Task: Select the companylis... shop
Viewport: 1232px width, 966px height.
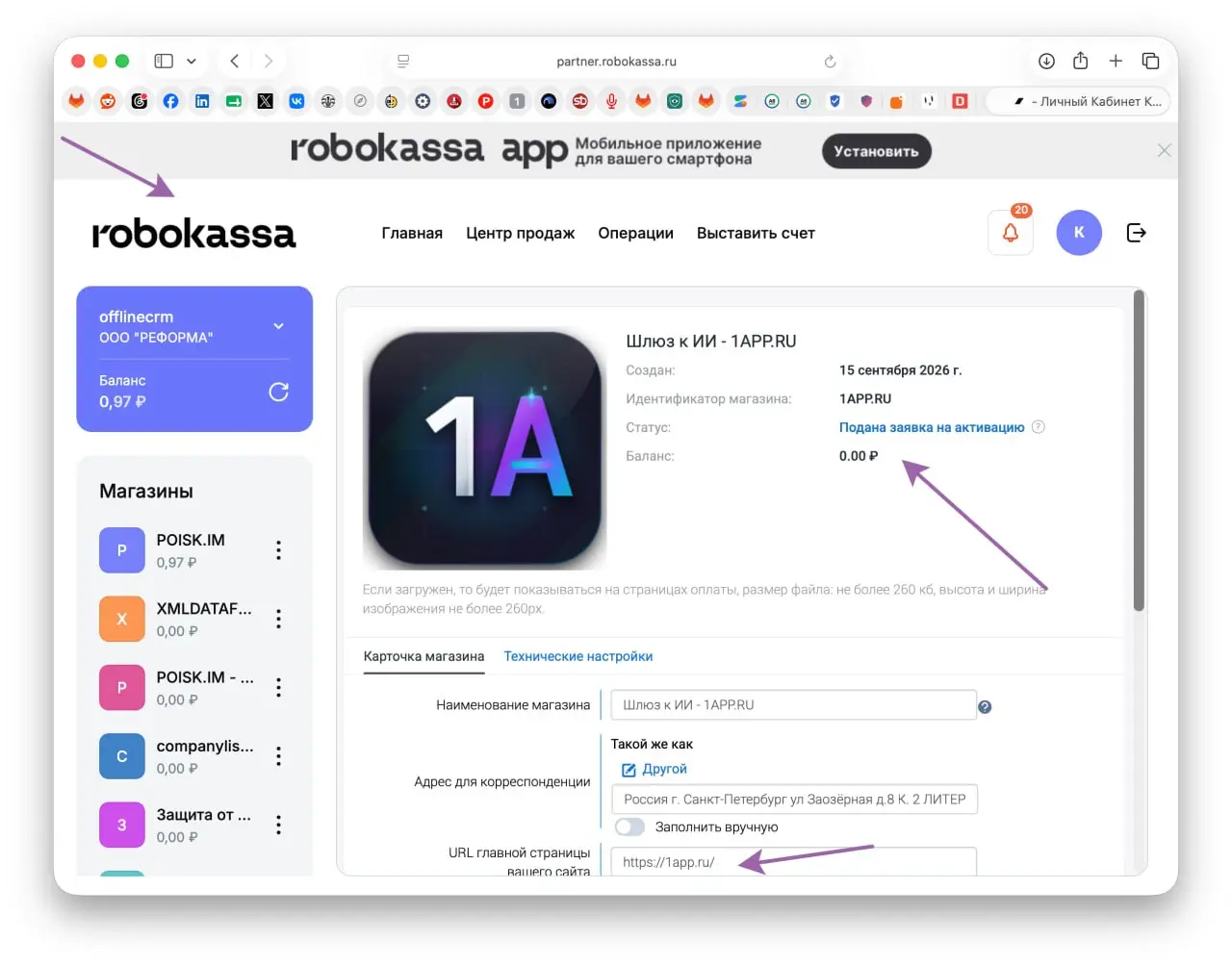Action: tap(177, 756)
